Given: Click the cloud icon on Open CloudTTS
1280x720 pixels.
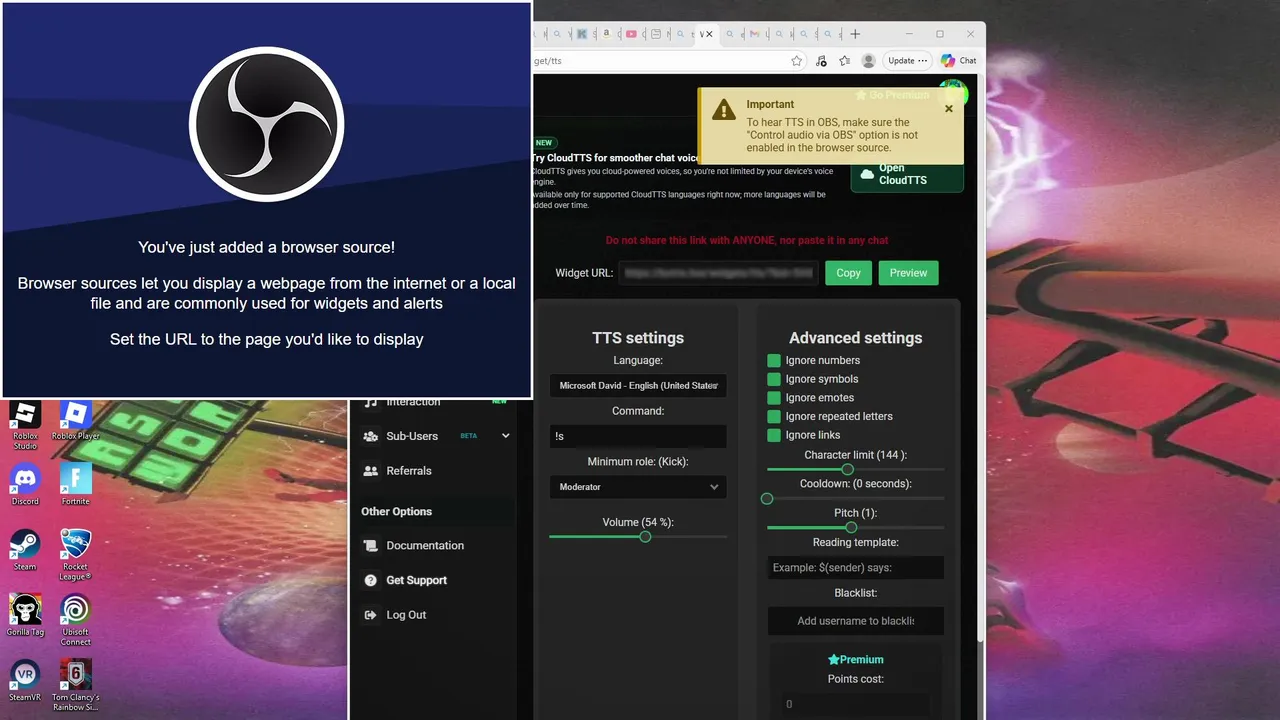Looking at the screenshot, I should [x=867, y=175].
